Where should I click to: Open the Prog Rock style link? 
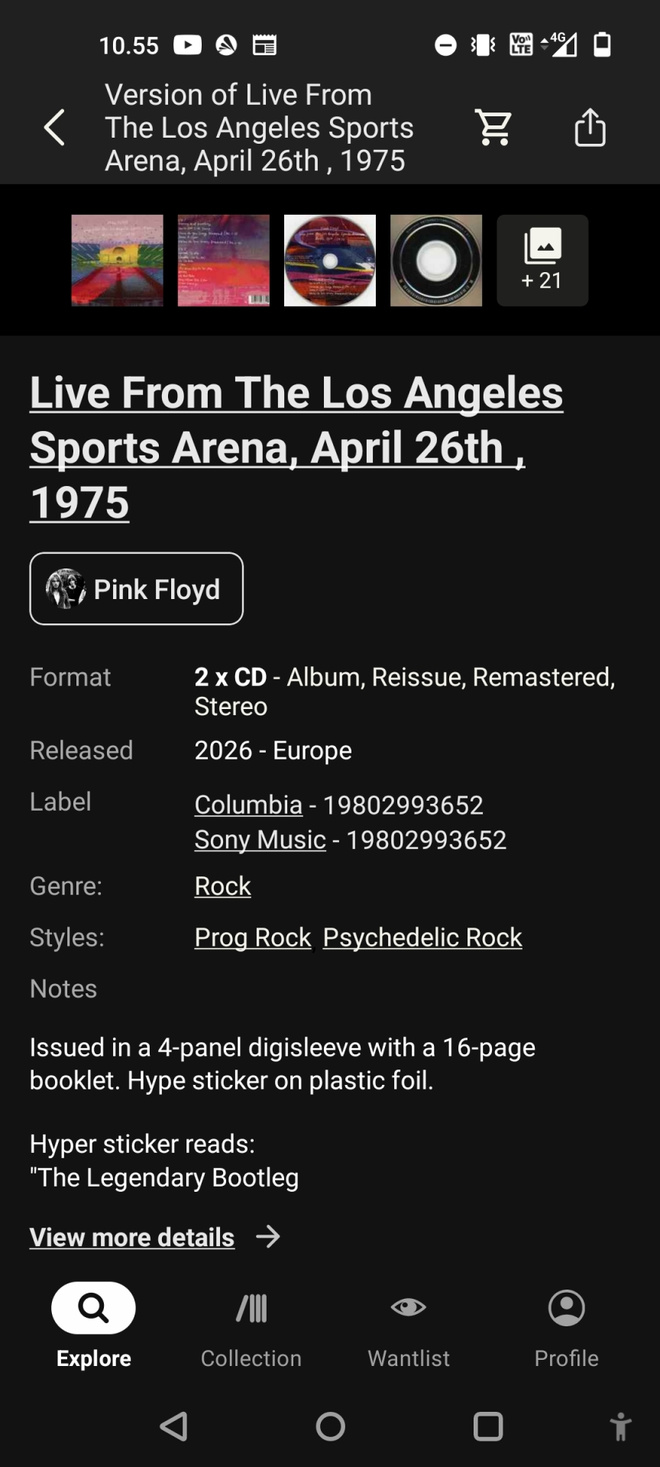[x=253, y=937]
